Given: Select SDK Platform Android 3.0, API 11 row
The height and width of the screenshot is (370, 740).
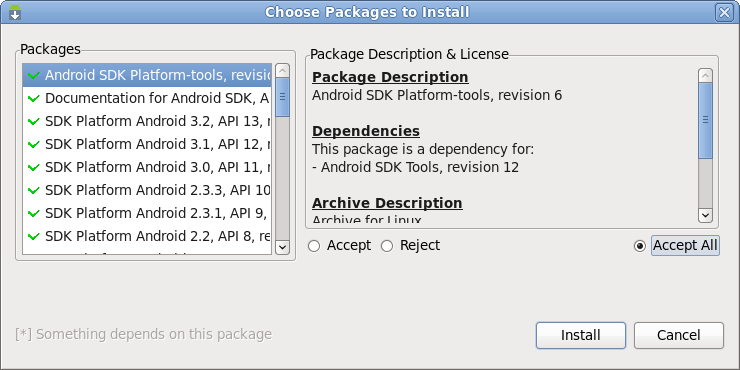Looking at the screenshot, I should (x=147, y=168).
